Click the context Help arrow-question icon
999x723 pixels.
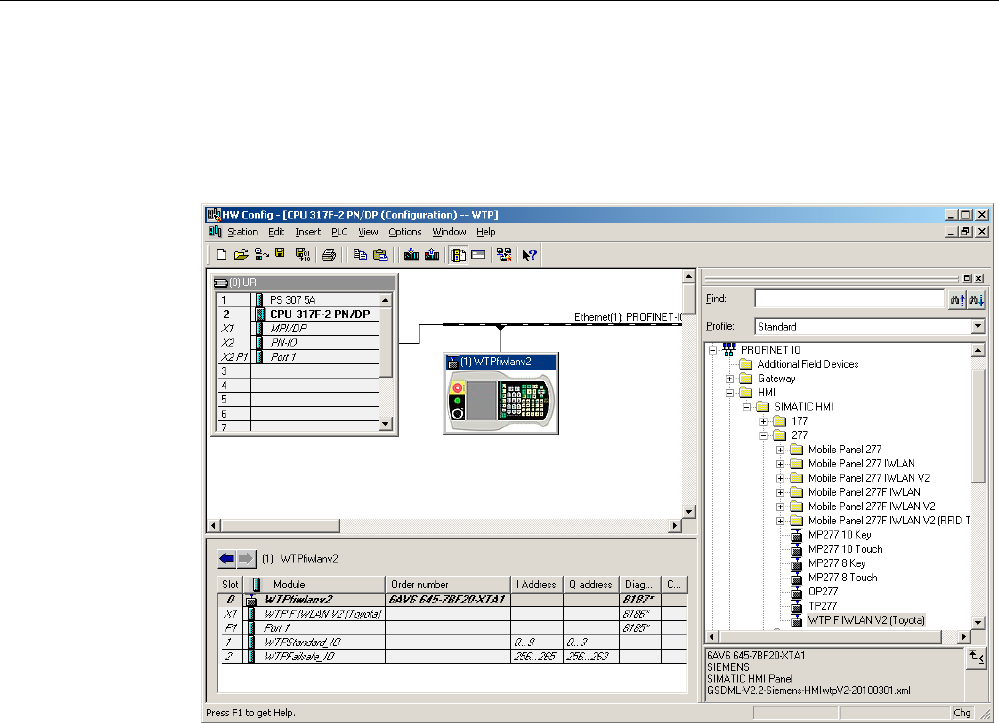pyautogui.click(x=529, y=255)
